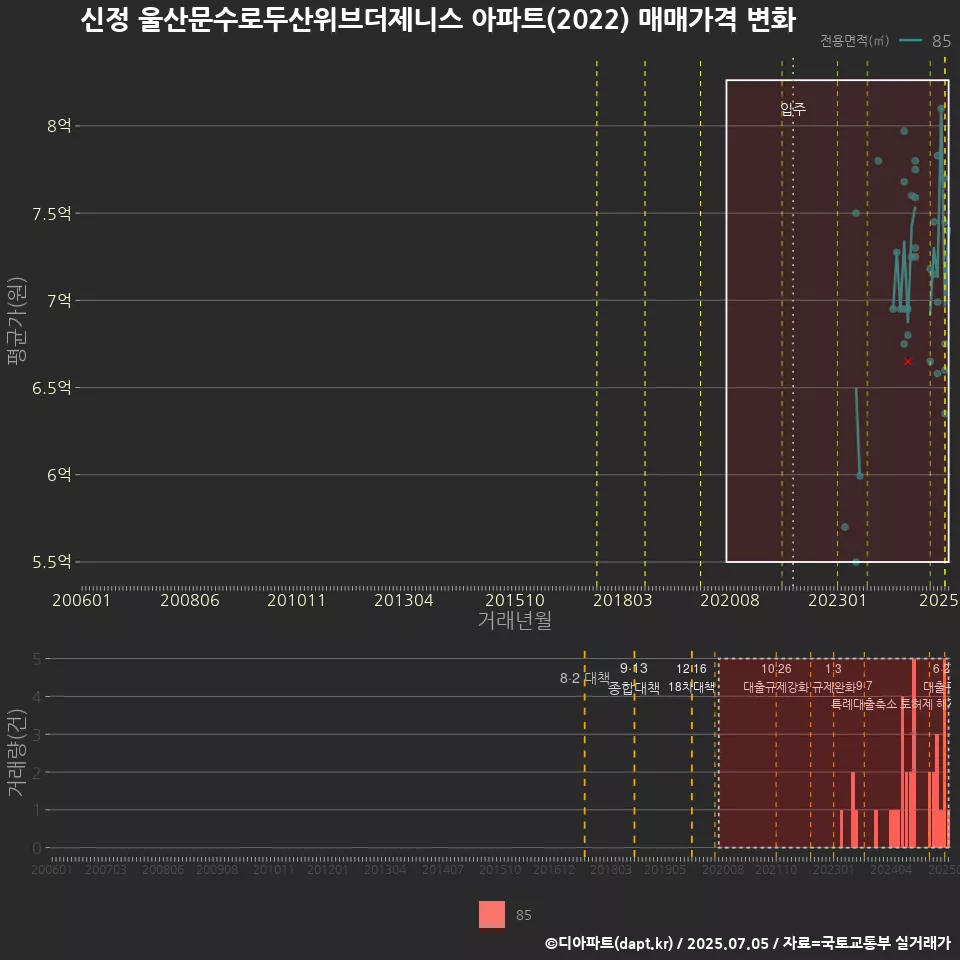Click 201304 on the price chart's x-axis
Image resolution: width=960 pixels, height=960 pixels.
403,599
